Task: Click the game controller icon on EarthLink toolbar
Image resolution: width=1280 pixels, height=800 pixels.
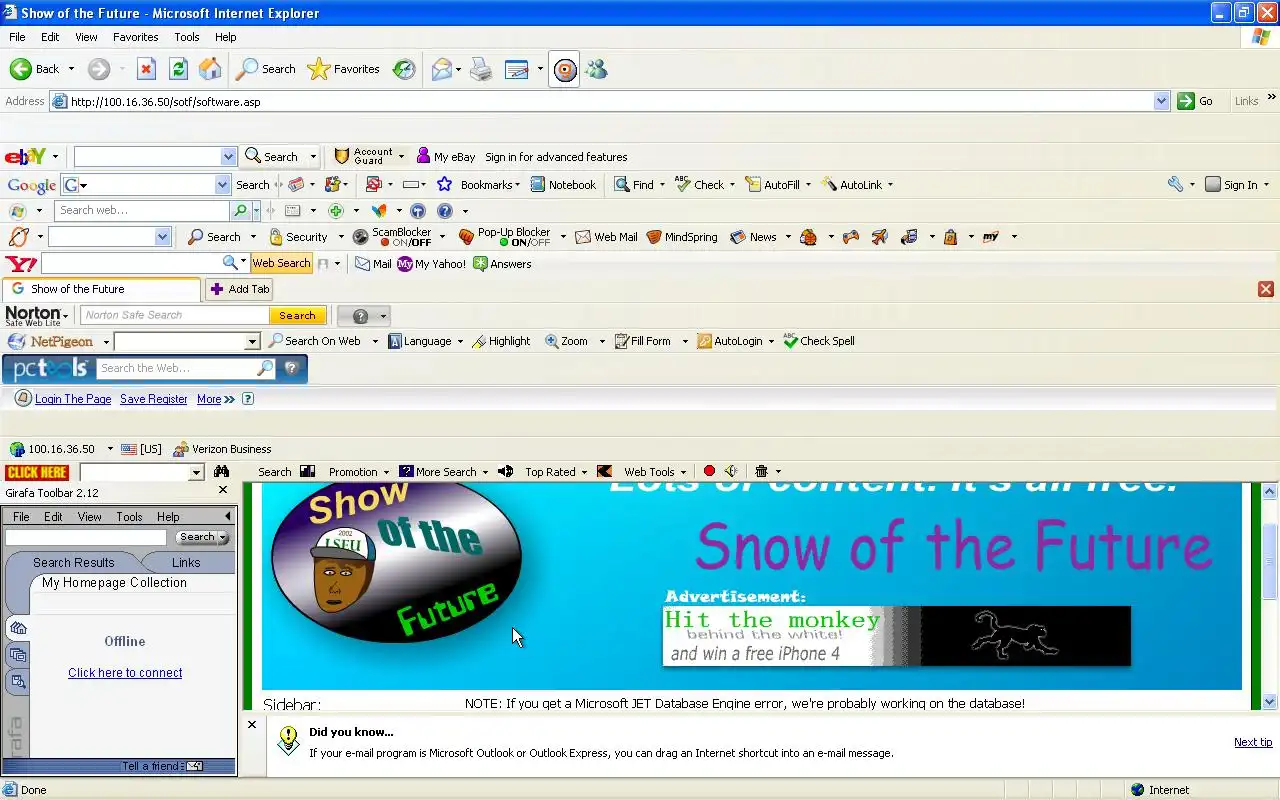Action: point(851,237)
